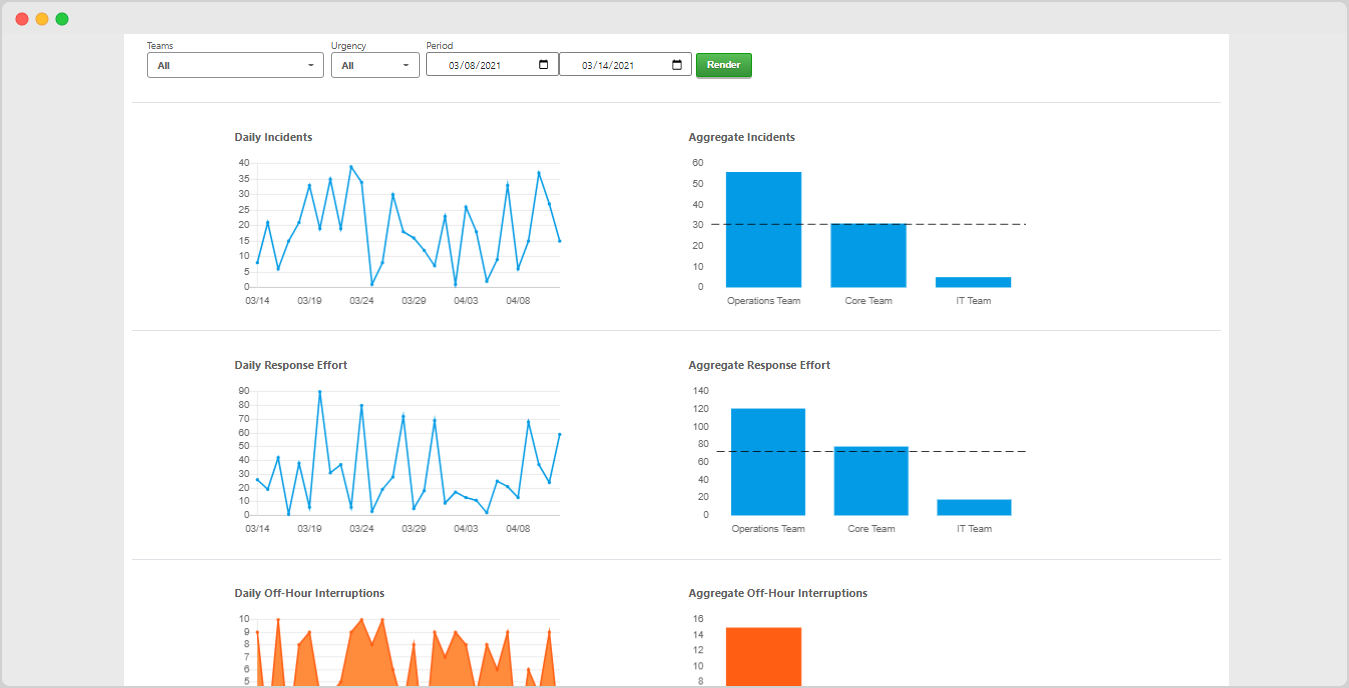Click the Urgency label

[349, 46]
